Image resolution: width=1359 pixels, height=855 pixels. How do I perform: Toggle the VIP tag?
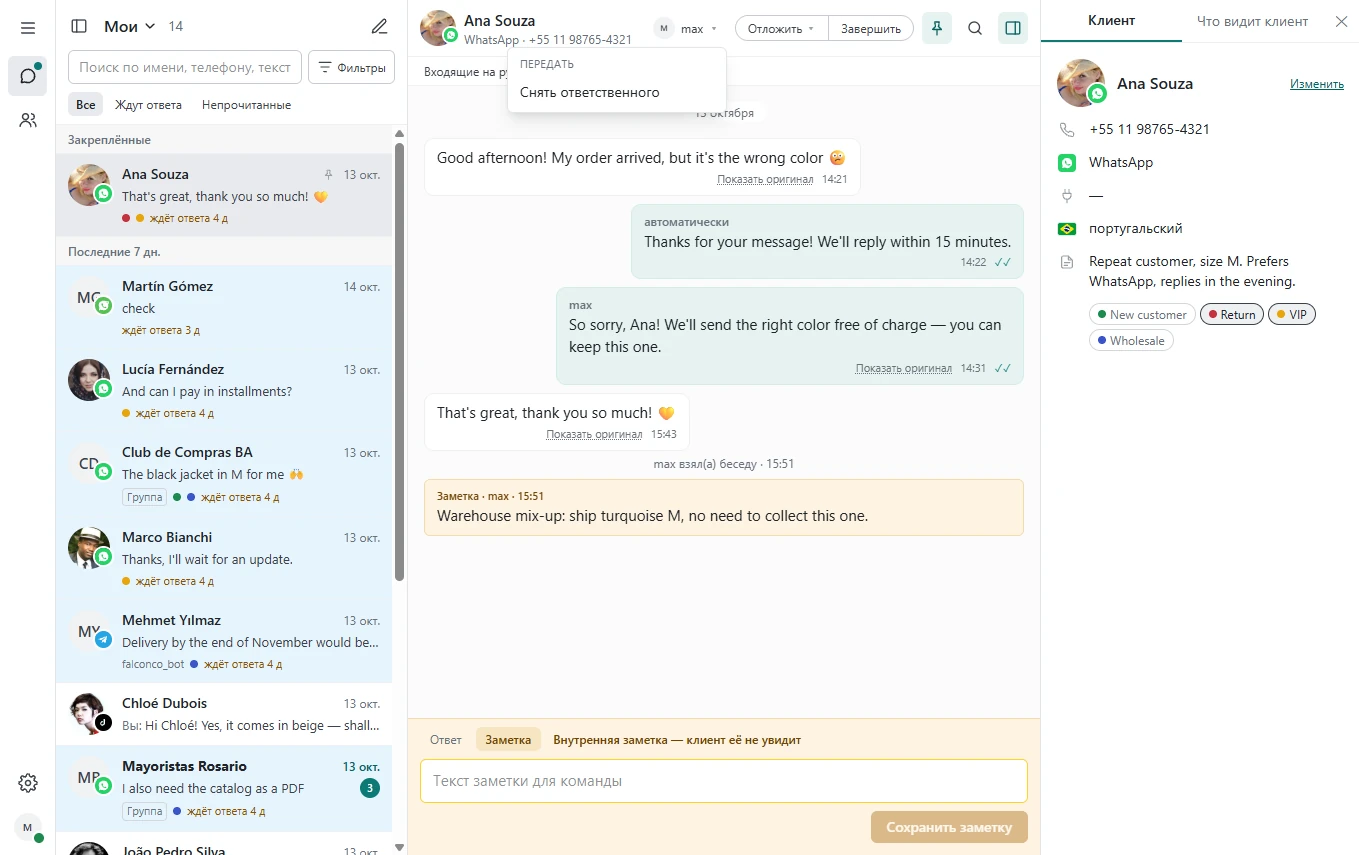[x=1292, y=315]
